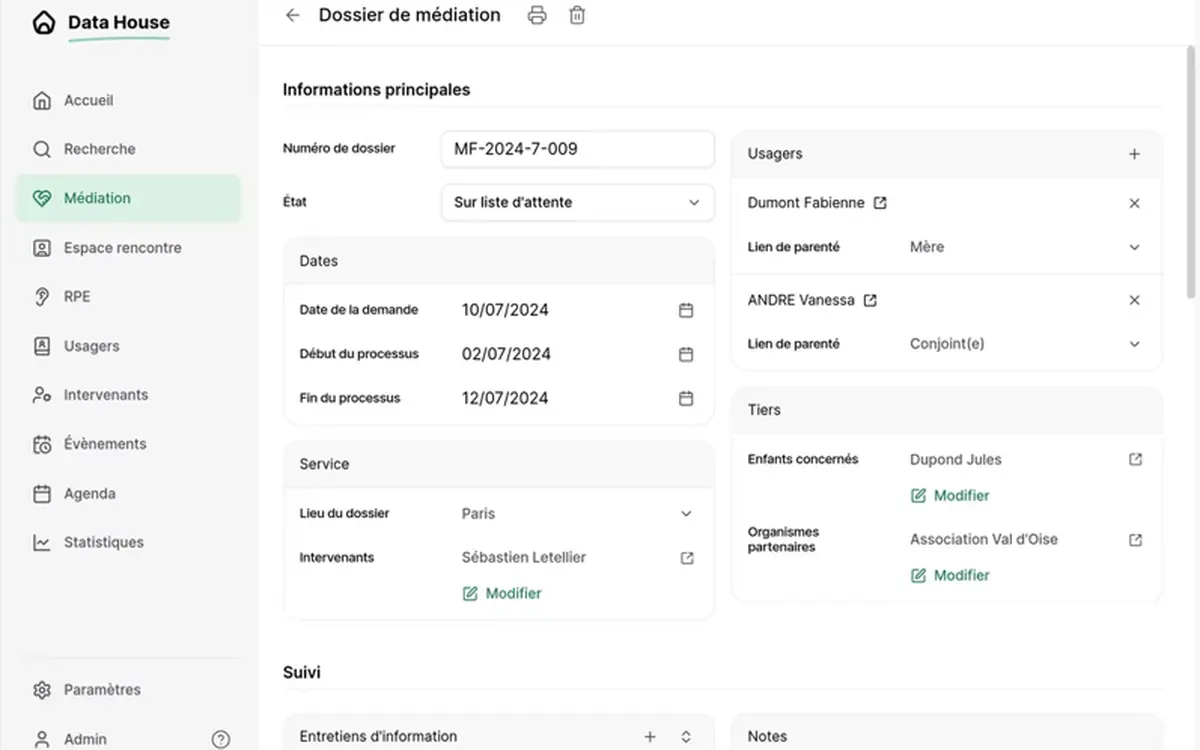Open Intervenants in the sidebar
Viewport: 1200px width, 750px height.
click(x=128, y=395)
